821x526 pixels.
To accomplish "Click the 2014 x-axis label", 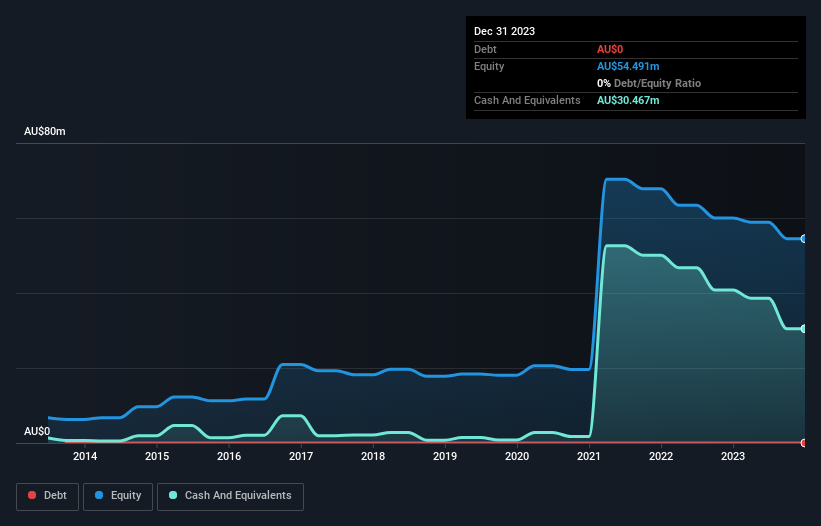I will click(x=85, y=456).
